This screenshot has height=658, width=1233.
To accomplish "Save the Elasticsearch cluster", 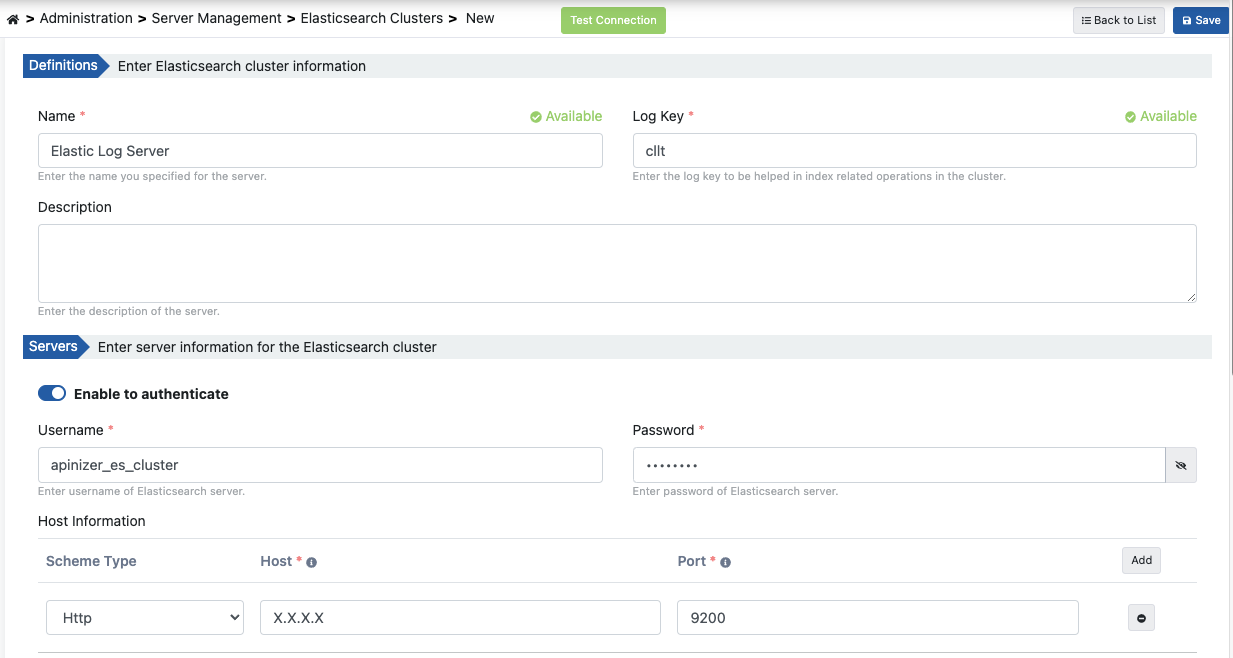I will coord(1200,20).
